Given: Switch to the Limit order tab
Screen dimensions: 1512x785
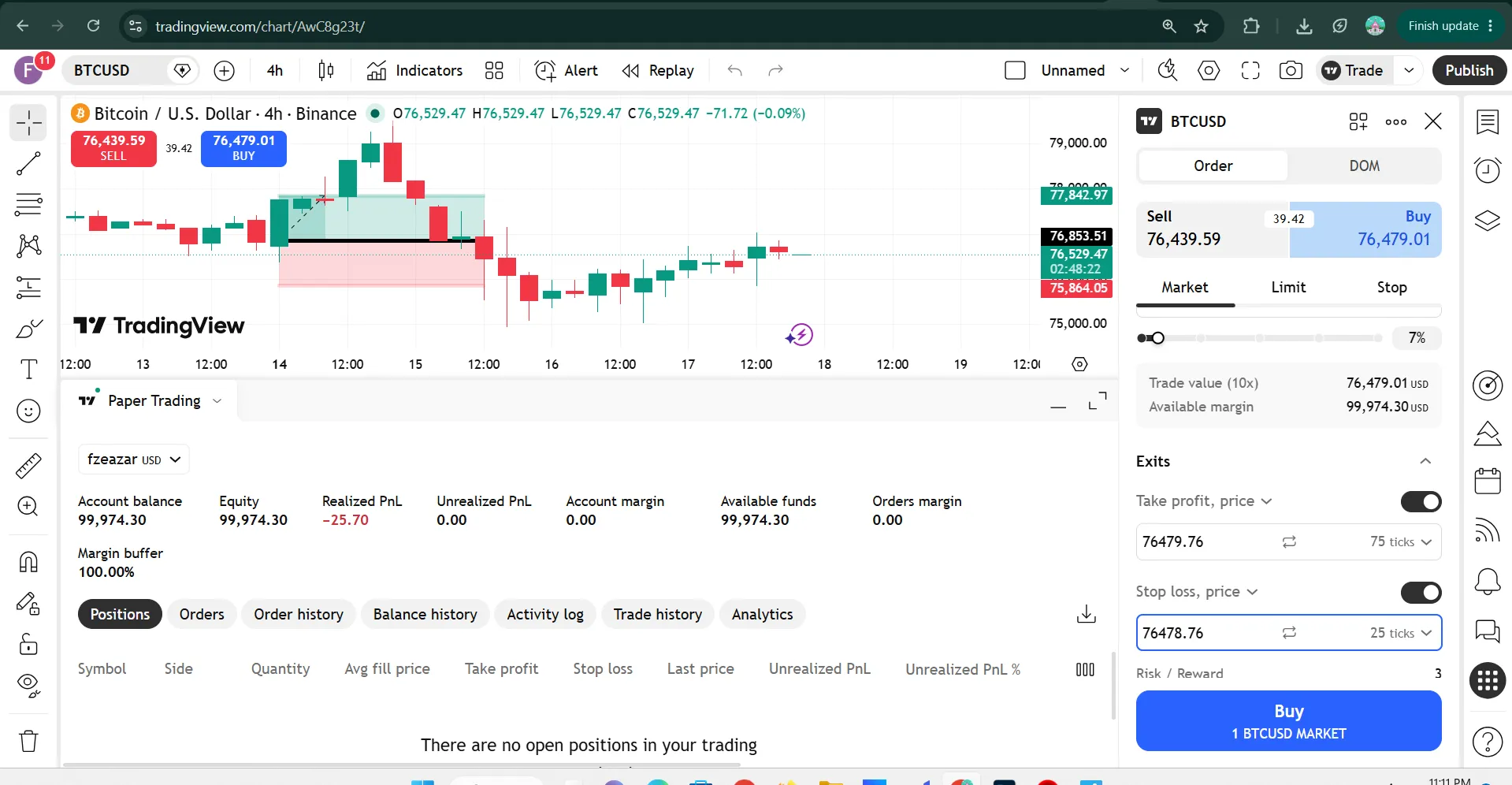Looking at the screenshot, I should (1288, 288).
